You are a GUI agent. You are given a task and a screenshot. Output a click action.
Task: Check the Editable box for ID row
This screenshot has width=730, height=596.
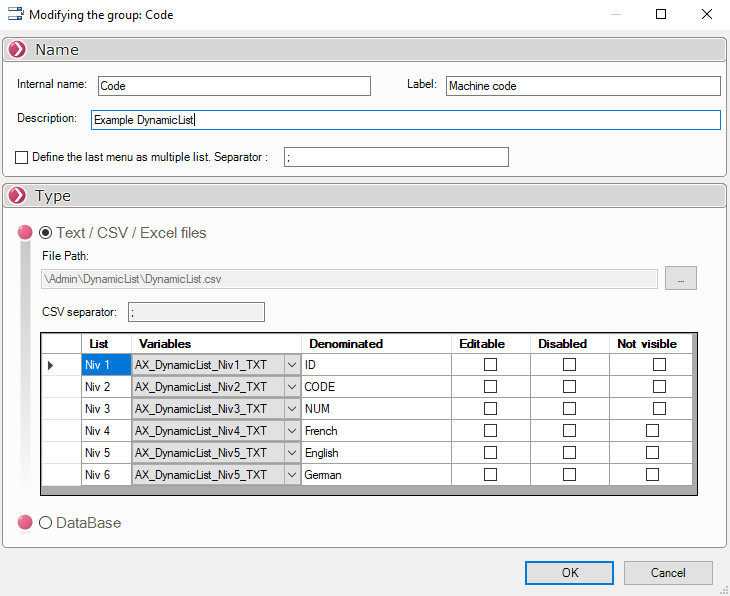[490, 365]
